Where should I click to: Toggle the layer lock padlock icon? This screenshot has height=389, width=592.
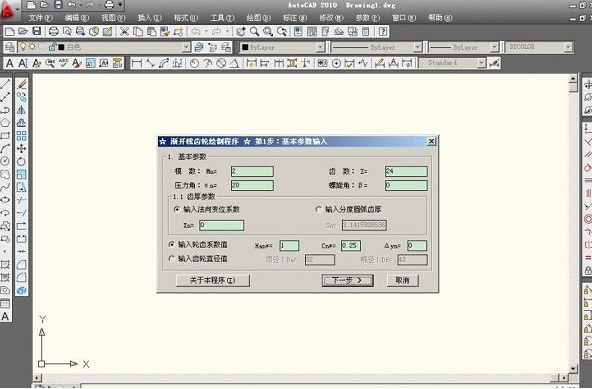coord(52,47)
